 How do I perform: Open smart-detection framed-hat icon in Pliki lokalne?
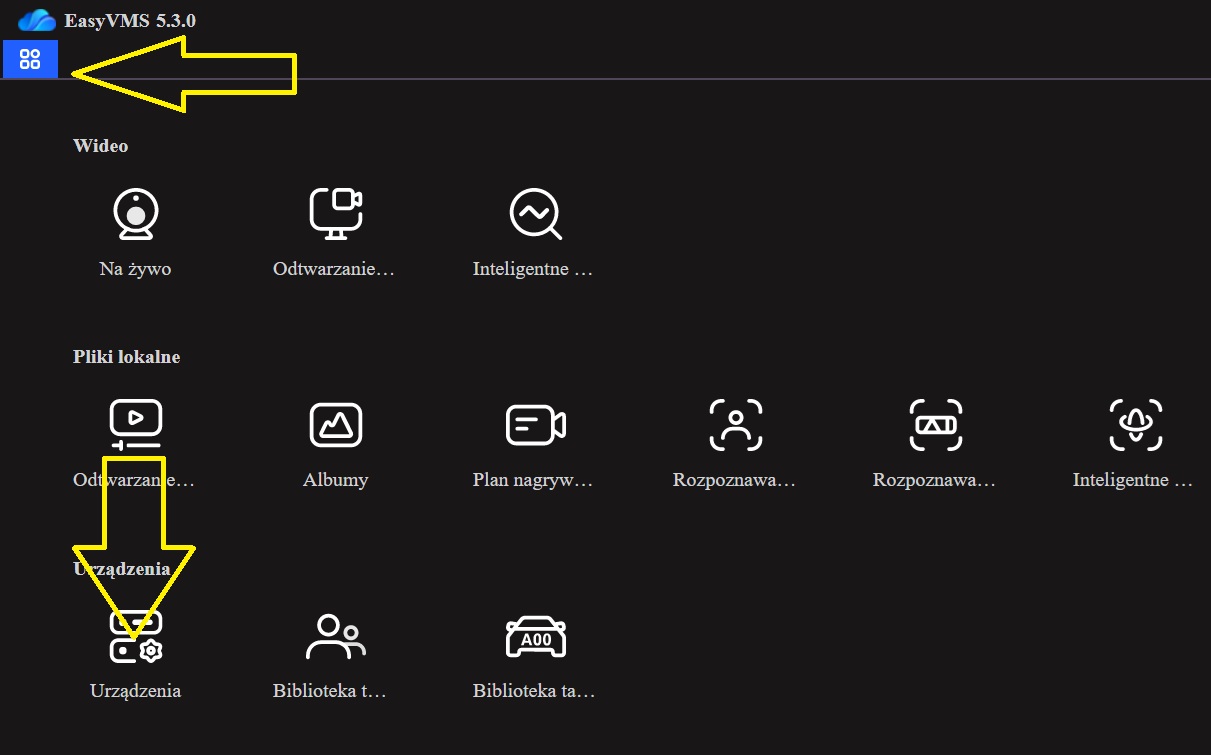1136,425
